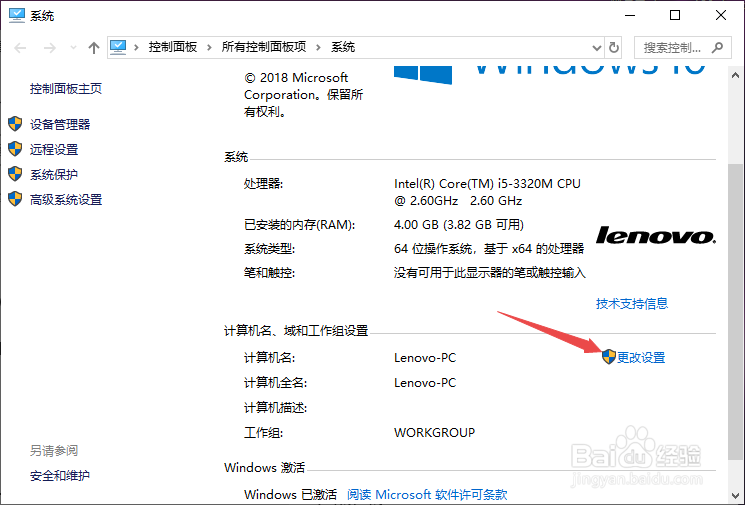This screenshot has width=745, height=505.
Task: Select 控制面板 in the address breadcrumb
Action: 172,47
